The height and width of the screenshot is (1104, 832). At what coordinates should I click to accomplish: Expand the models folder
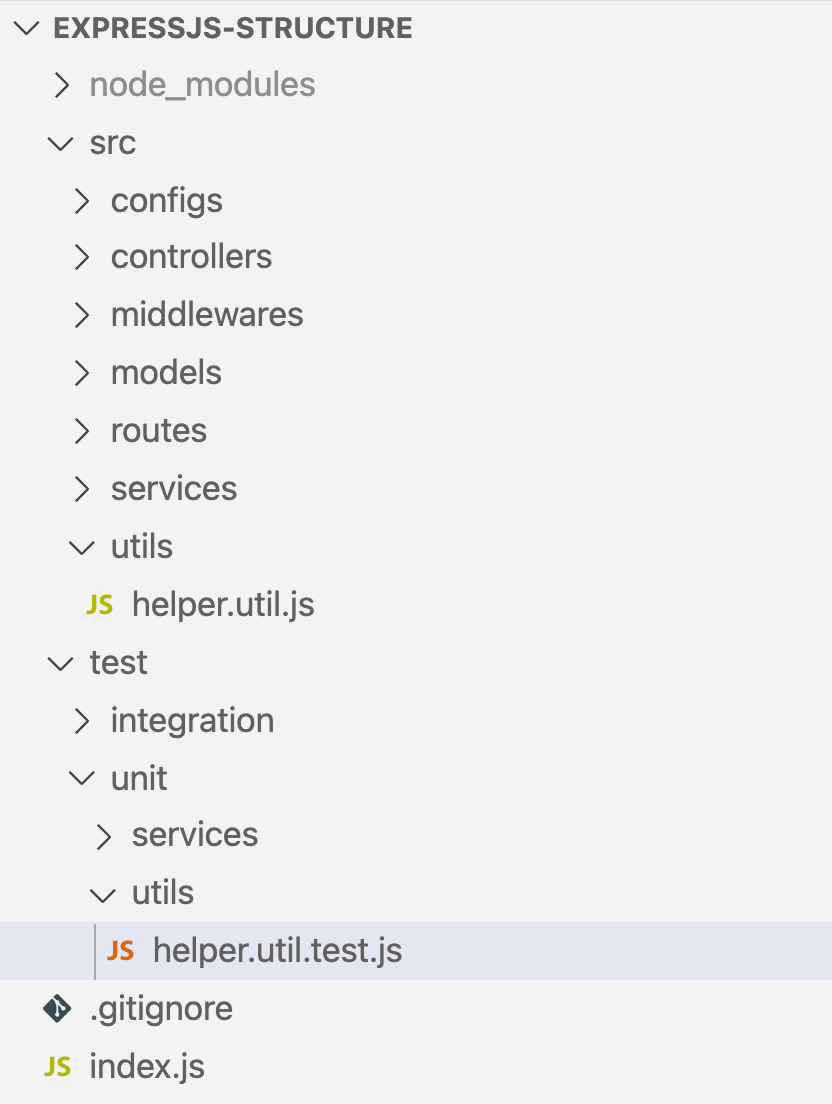coord(166,372)
